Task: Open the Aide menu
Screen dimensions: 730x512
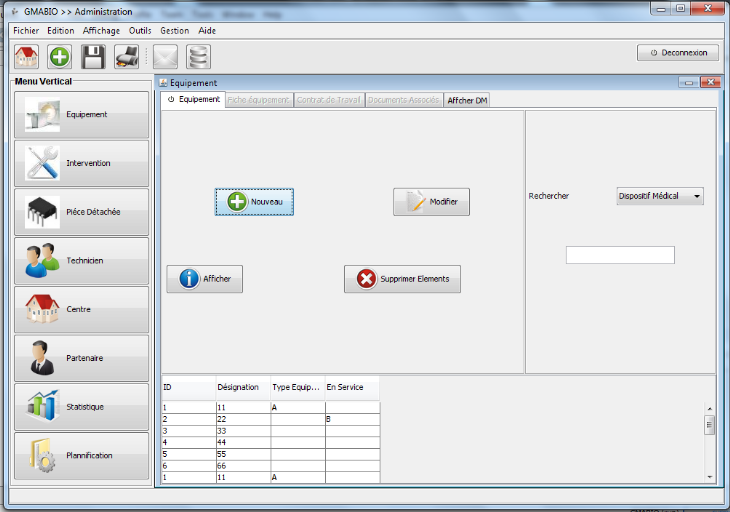Action: (207, 31)
